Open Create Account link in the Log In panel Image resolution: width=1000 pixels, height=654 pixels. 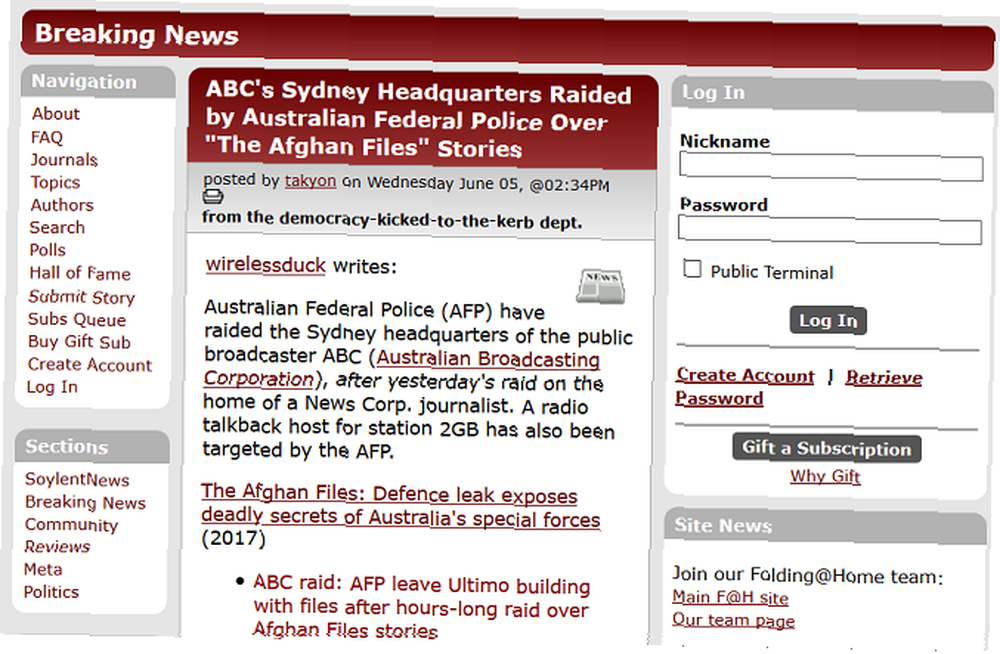[x=745, y=376]
